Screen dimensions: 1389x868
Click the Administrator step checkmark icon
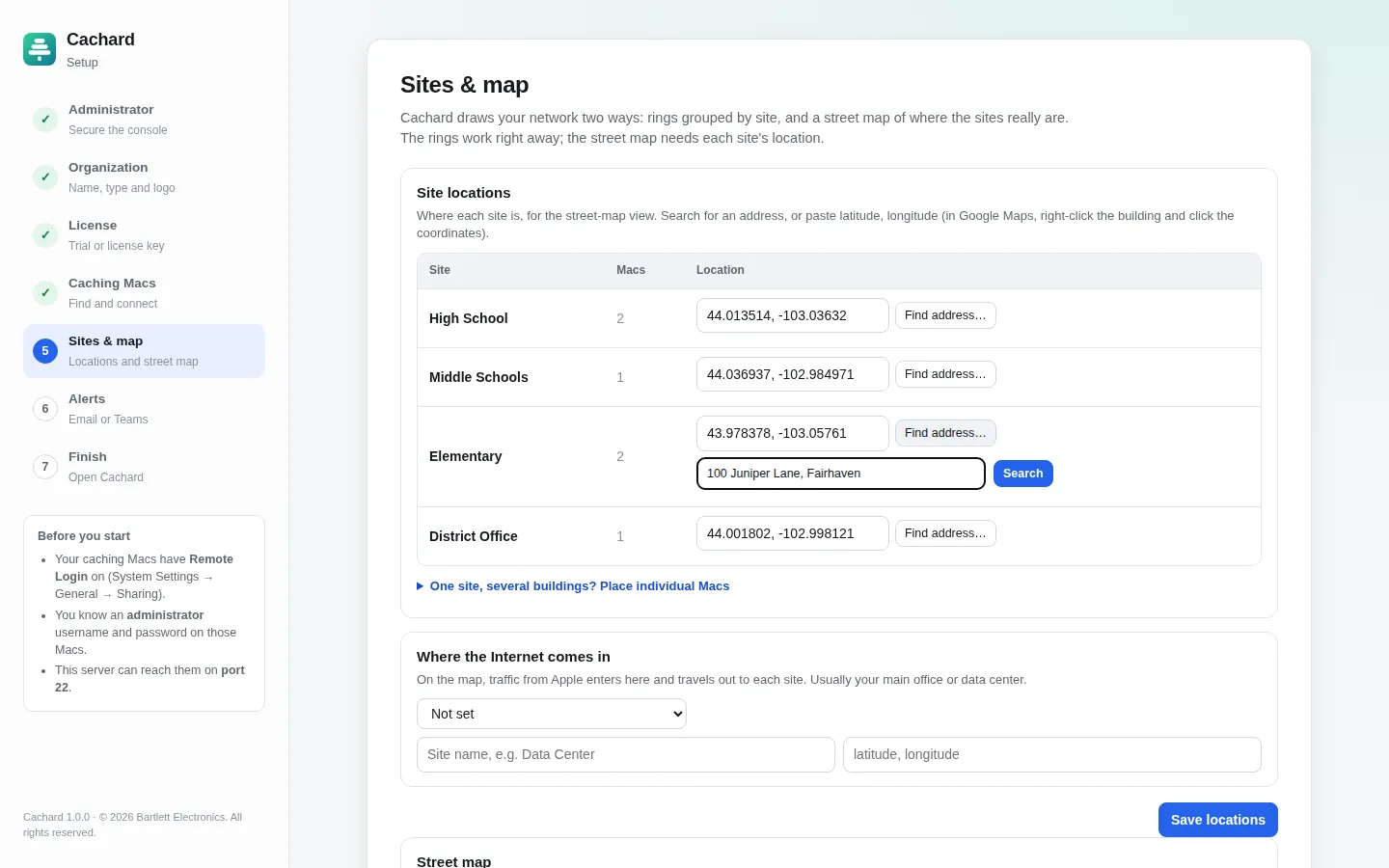tap(45, 120)
